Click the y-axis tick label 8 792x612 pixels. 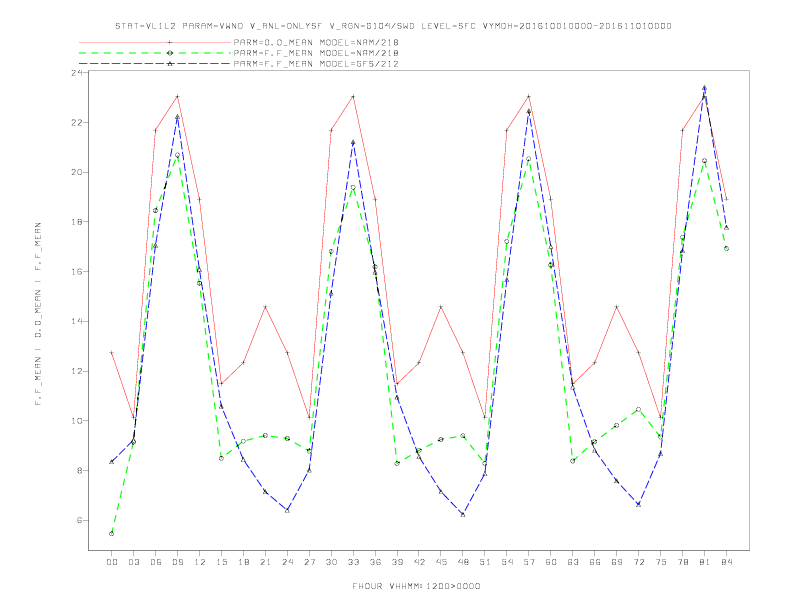(x=80, y=471)
